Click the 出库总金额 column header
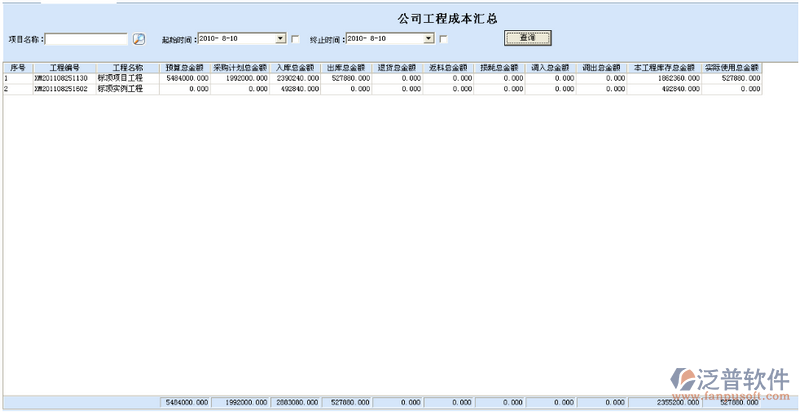The image size is (800, 412). [347, 68]
